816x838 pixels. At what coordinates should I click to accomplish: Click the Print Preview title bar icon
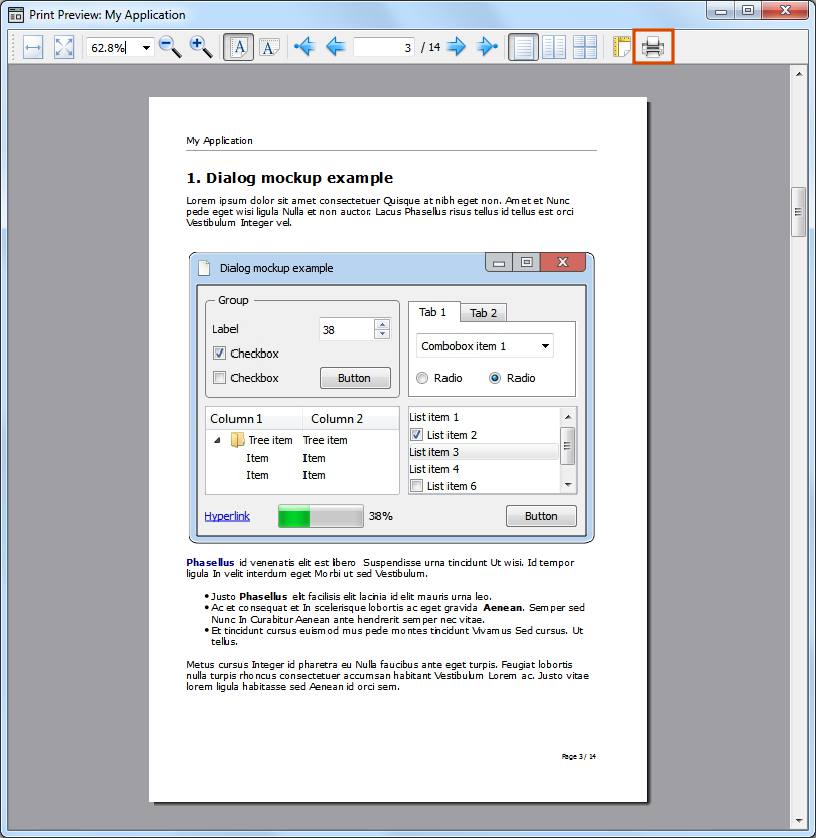coord(16,14)
